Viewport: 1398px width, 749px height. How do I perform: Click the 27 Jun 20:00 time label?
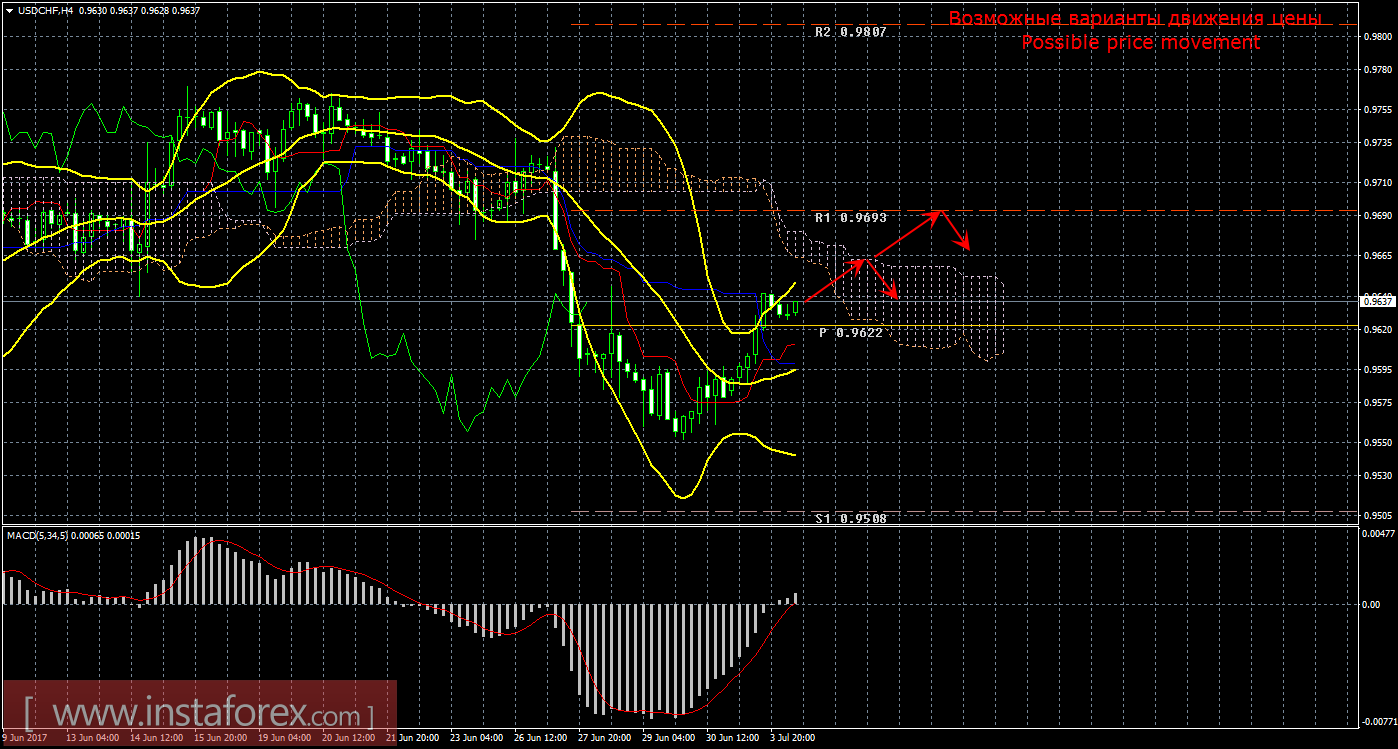pyautogui.click(x=605, y=739)
